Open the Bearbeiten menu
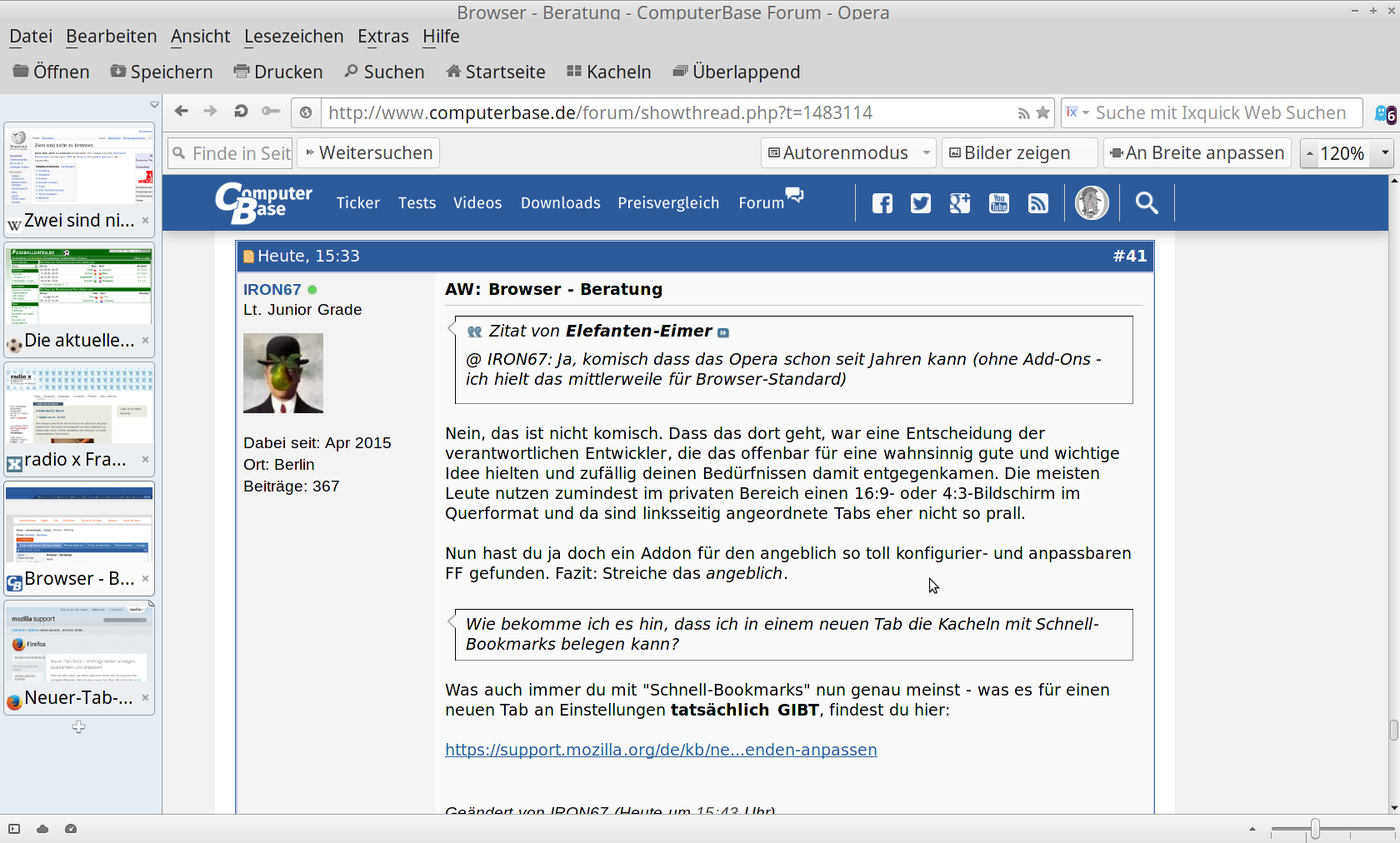This screenshot has height=843, width=1400. 112,37
